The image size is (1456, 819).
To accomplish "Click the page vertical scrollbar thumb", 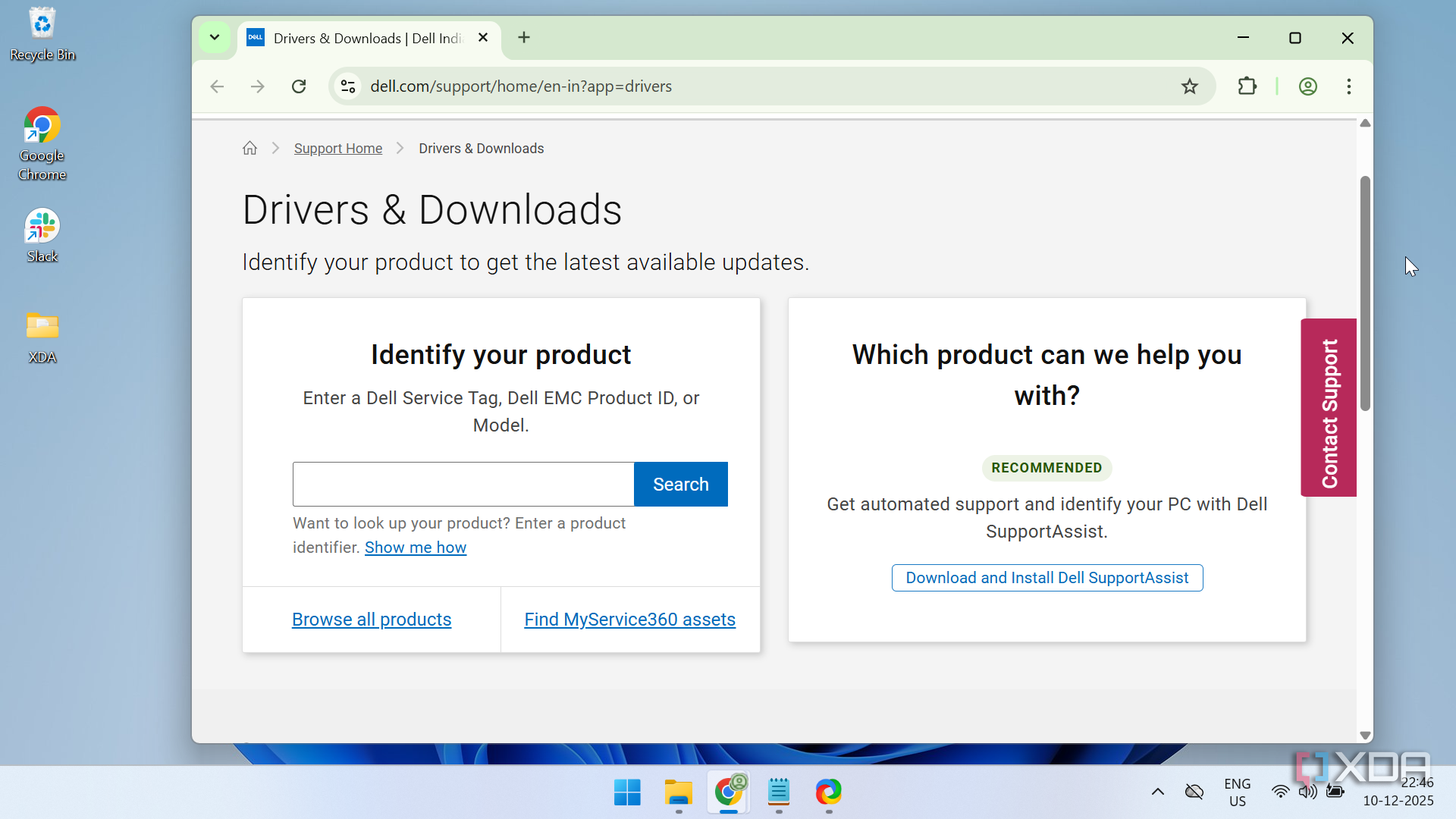I will pyautogui.click(x=1365, y=293).
